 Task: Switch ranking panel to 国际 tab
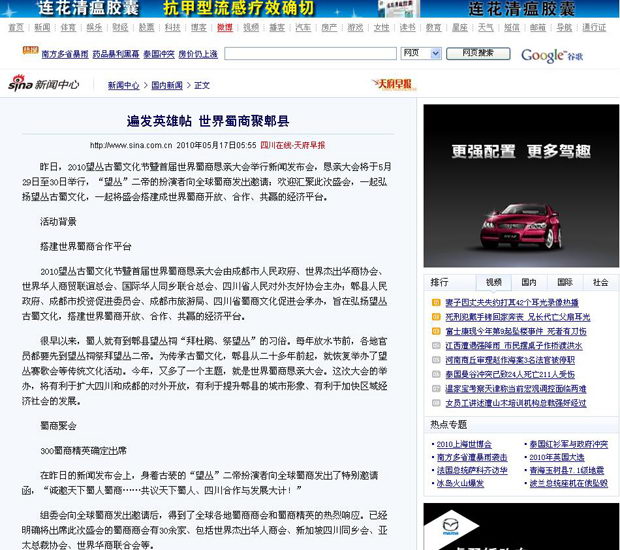(x=565, y=282)
